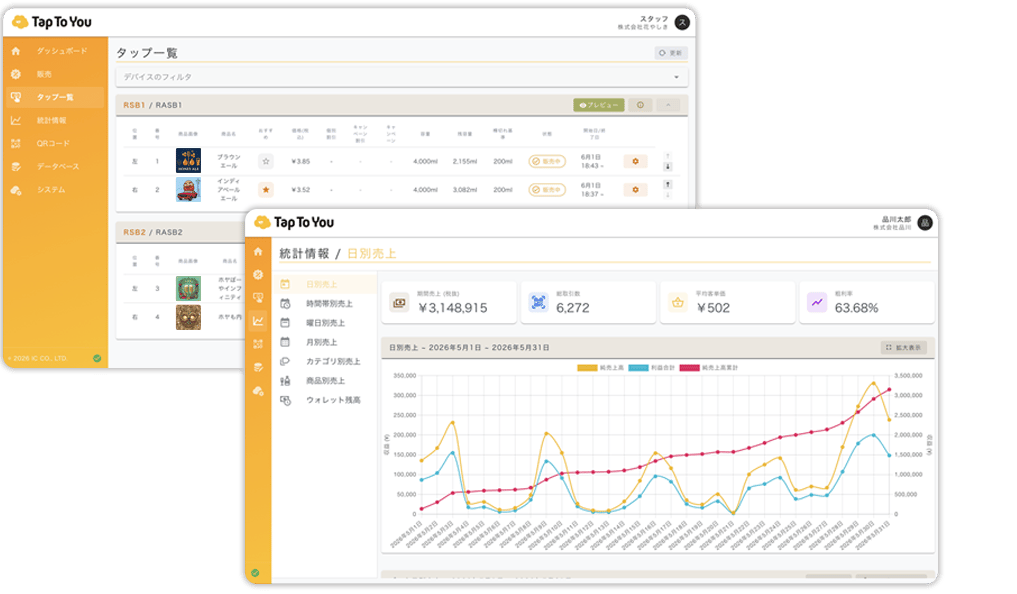Screen dimensions: 1017x594
Task: Click sales icon in front window sidebar
Action: coord(258,274)
